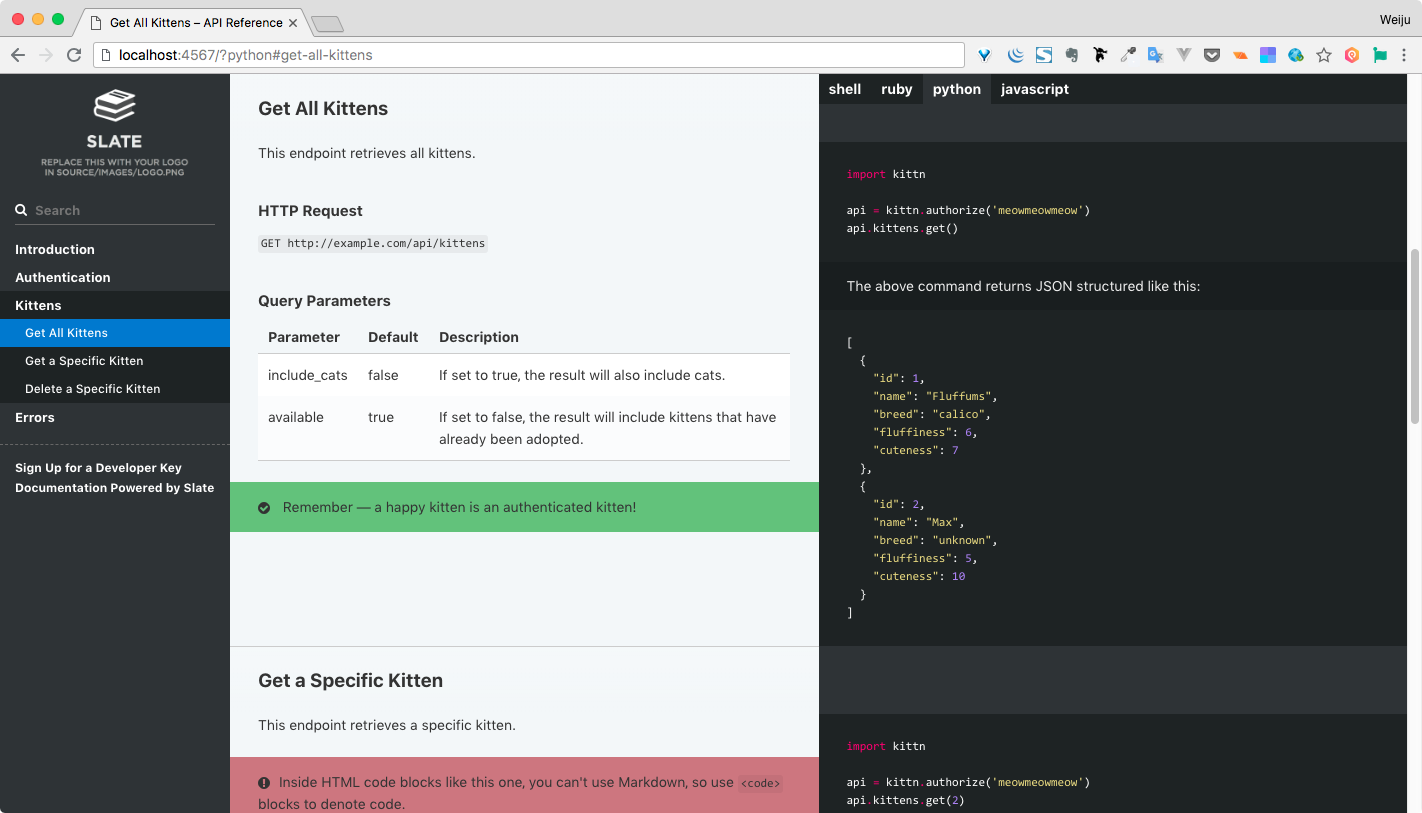Navigate to Delete a Specific Kitten

click(x=92, y=389)
